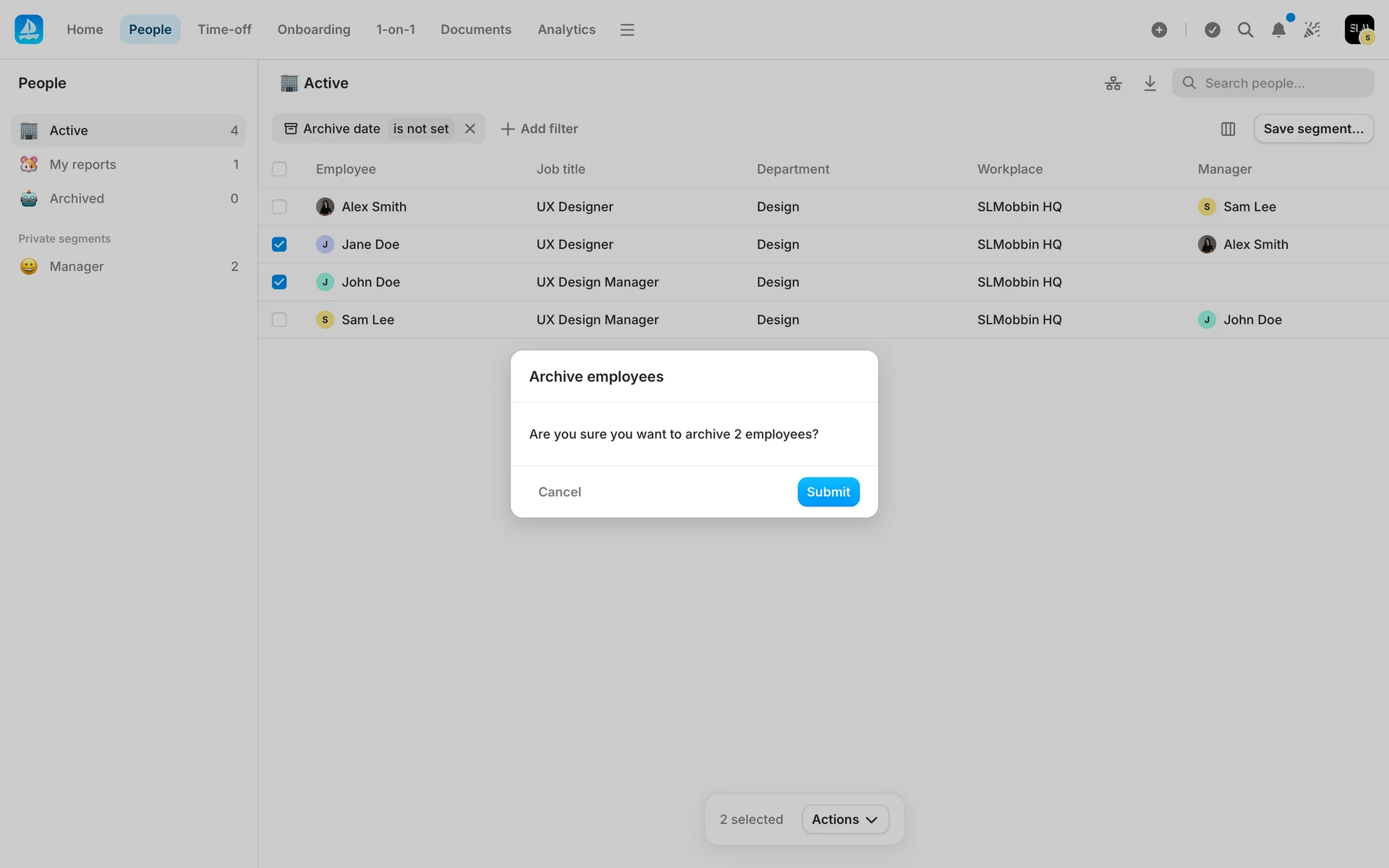This screenshot has width=1389, height=868.
Task: Switch to the Time-off tab
Action: [x=224, y=30]
